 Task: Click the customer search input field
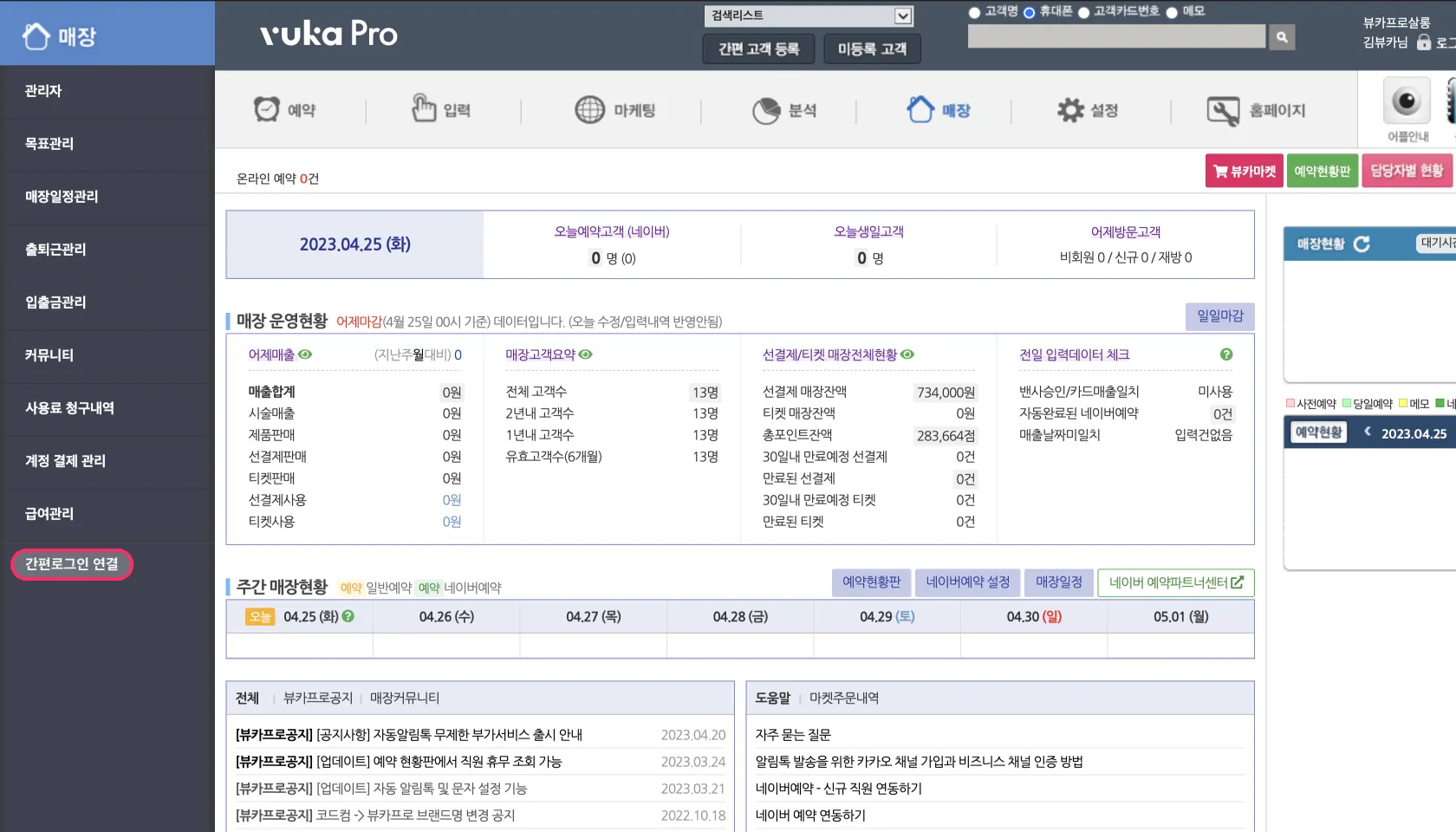[1117, 36]
